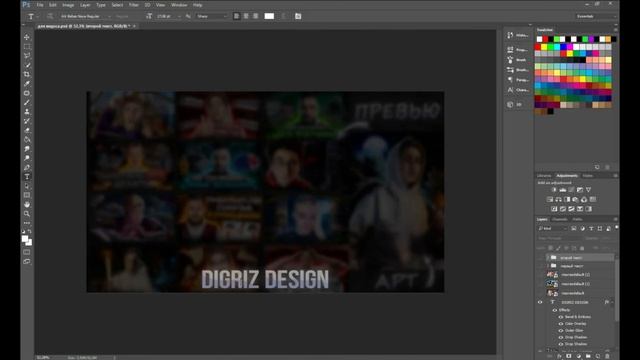Open the Character collapsed panel icon
This screenshot has width=640, height=360.
point(510,90)
